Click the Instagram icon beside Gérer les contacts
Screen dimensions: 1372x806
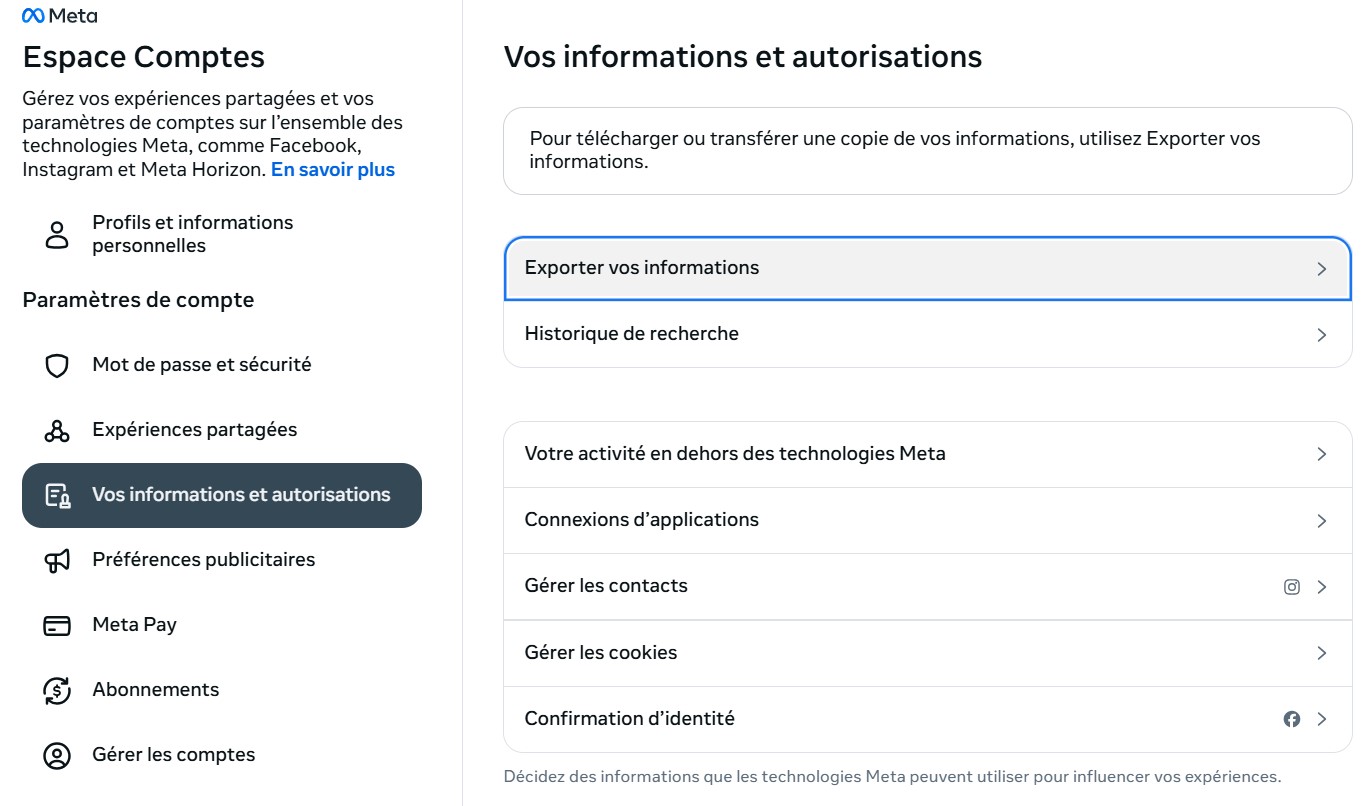(1292, 587)
